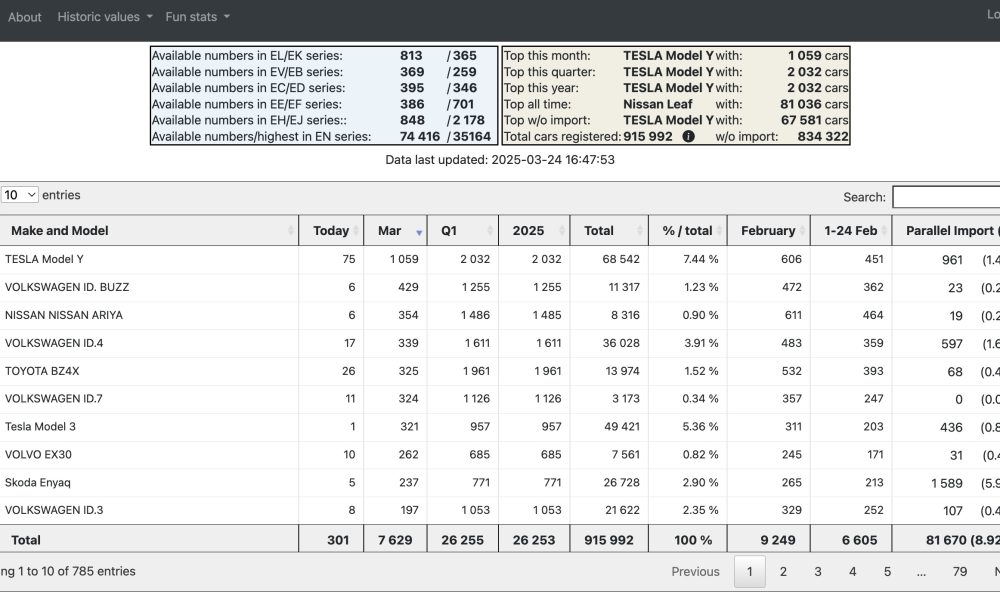Open the About page
Screen dimensions: 1000x600
click(25, 17)
